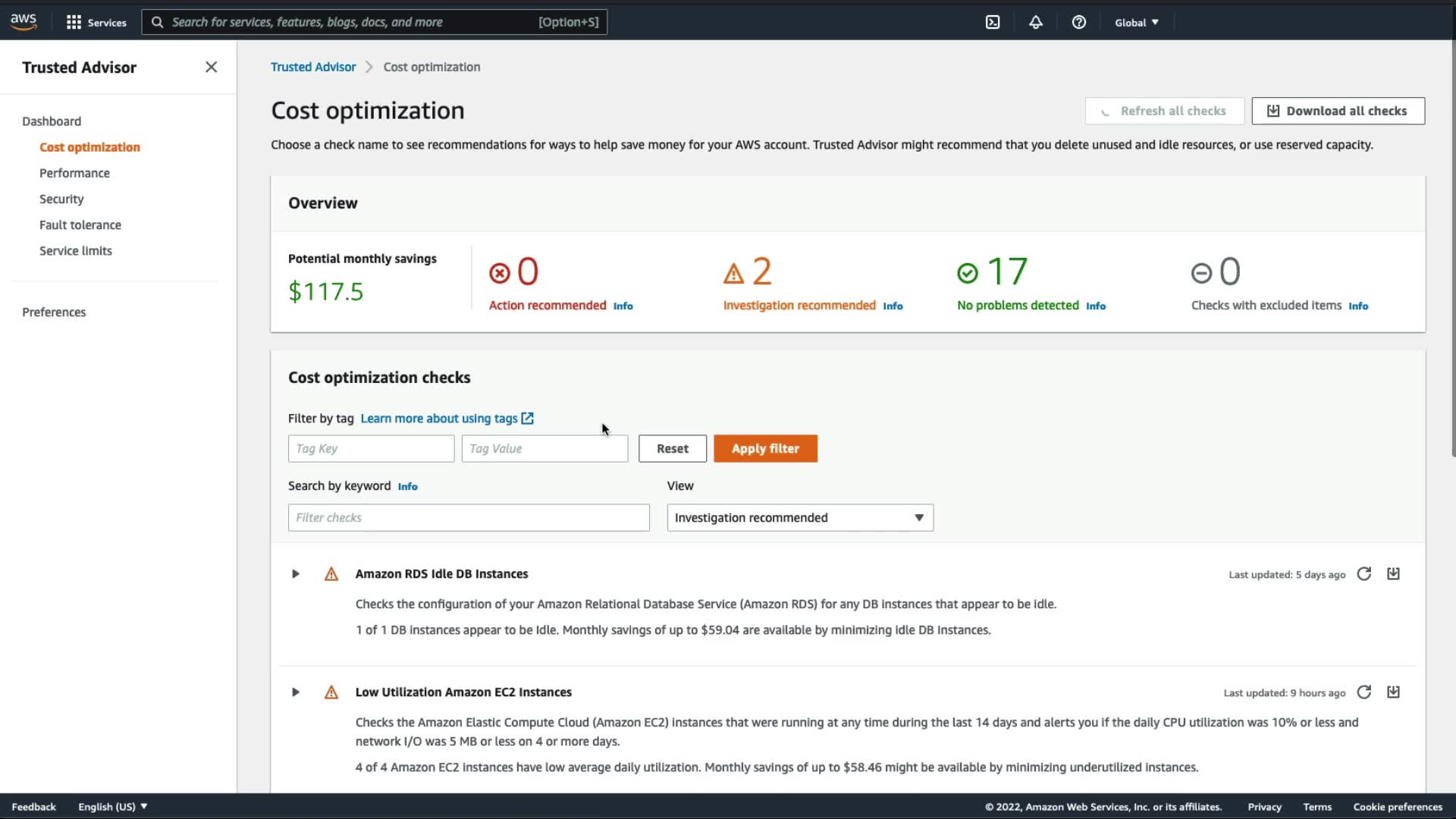
Task: Click the Apply filter button
Action: (x=764, y=449)
